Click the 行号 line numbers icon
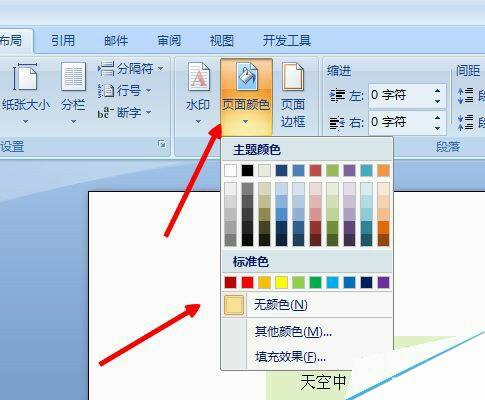The image size is (485, 400). click(106, 91)
